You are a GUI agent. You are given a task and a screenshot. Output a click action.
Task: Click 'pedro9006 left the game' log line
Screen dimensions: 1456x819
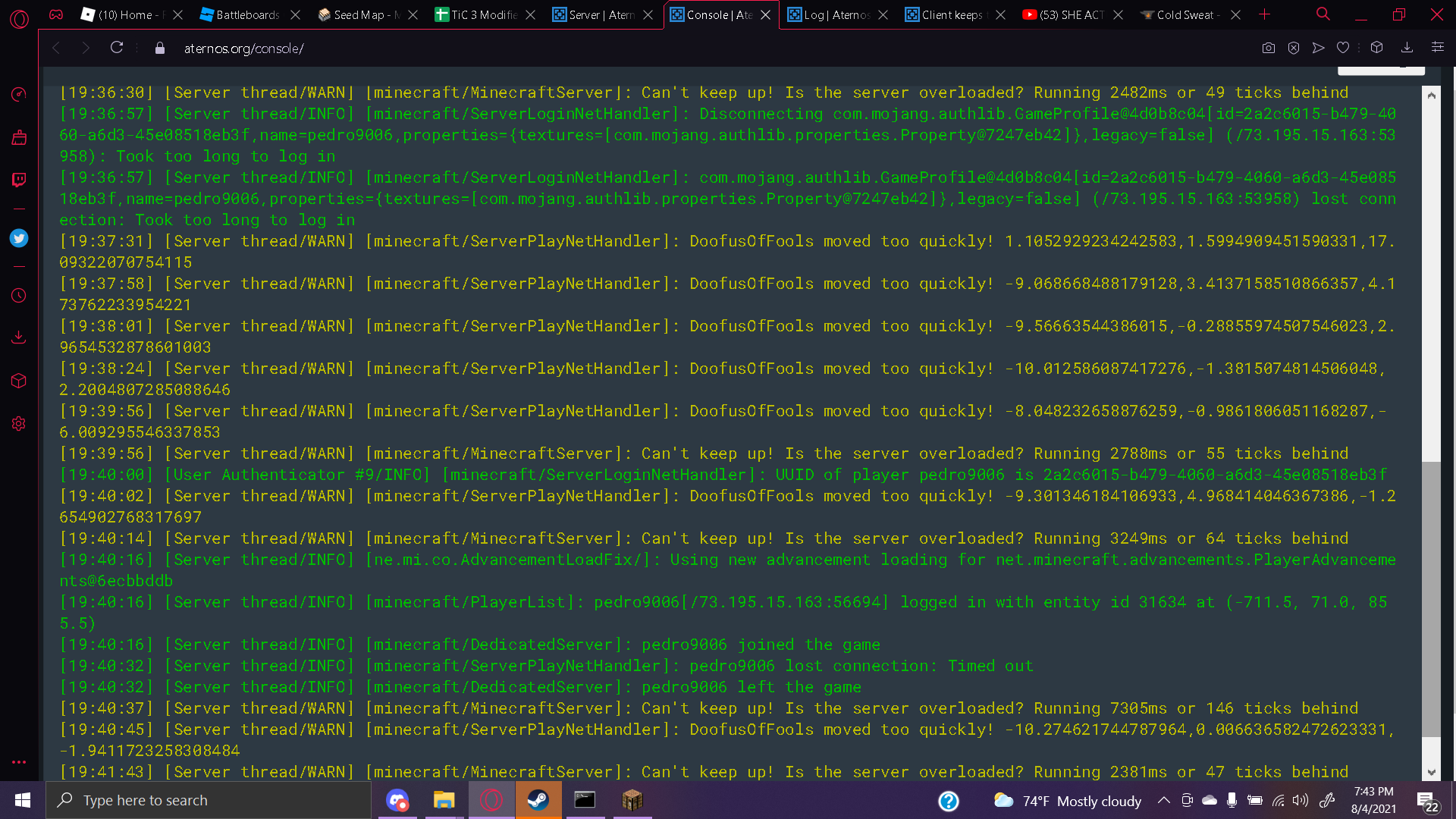click(460, 687)
